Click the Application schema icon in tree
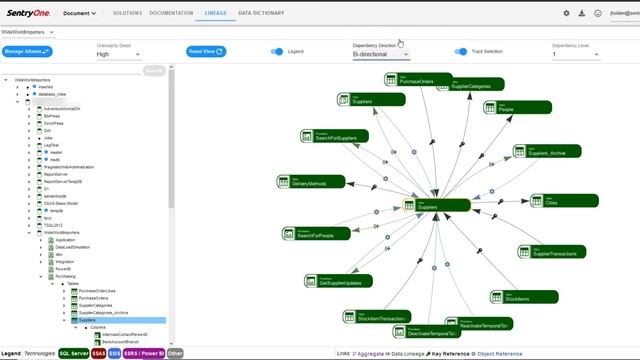640x360 pixels. click(51, 240)
